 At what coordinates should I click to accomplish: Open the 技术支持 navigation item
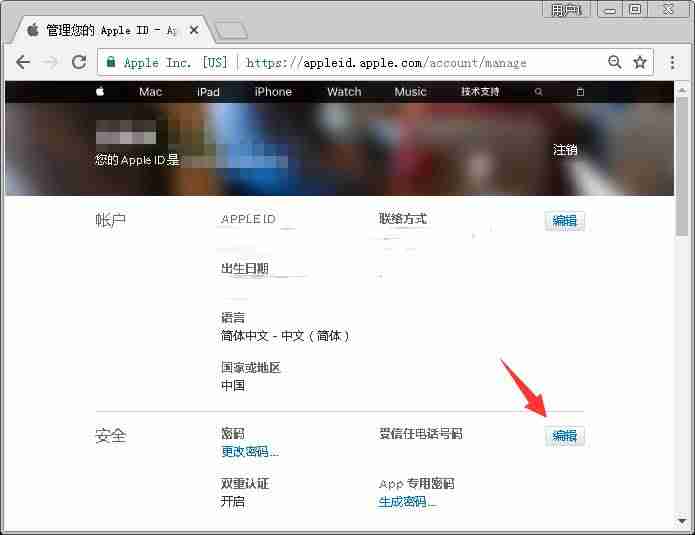click(x=480, y=91)
